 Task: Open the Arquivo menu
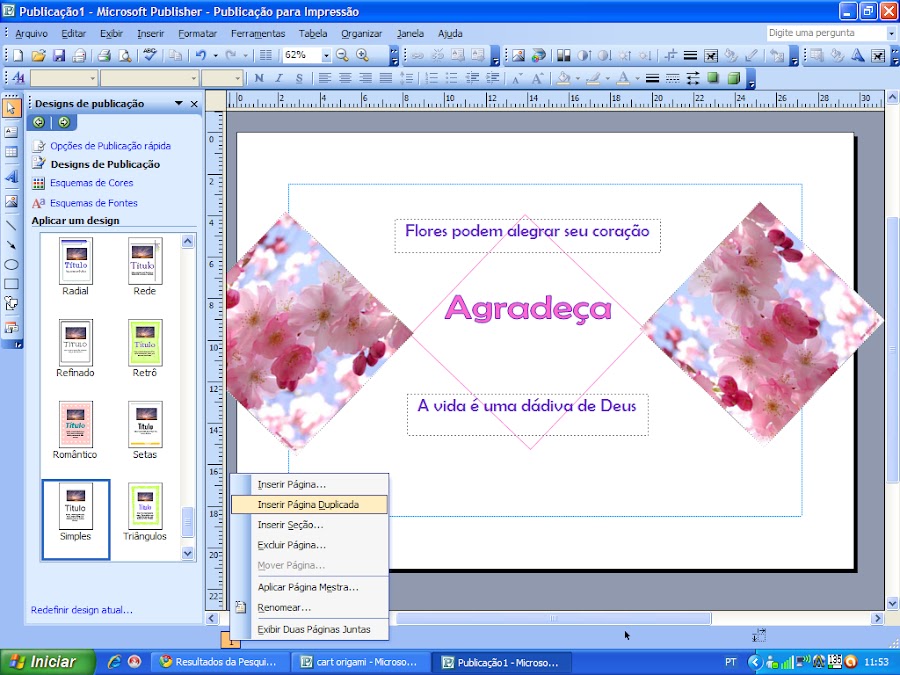(x=32, y=33)
